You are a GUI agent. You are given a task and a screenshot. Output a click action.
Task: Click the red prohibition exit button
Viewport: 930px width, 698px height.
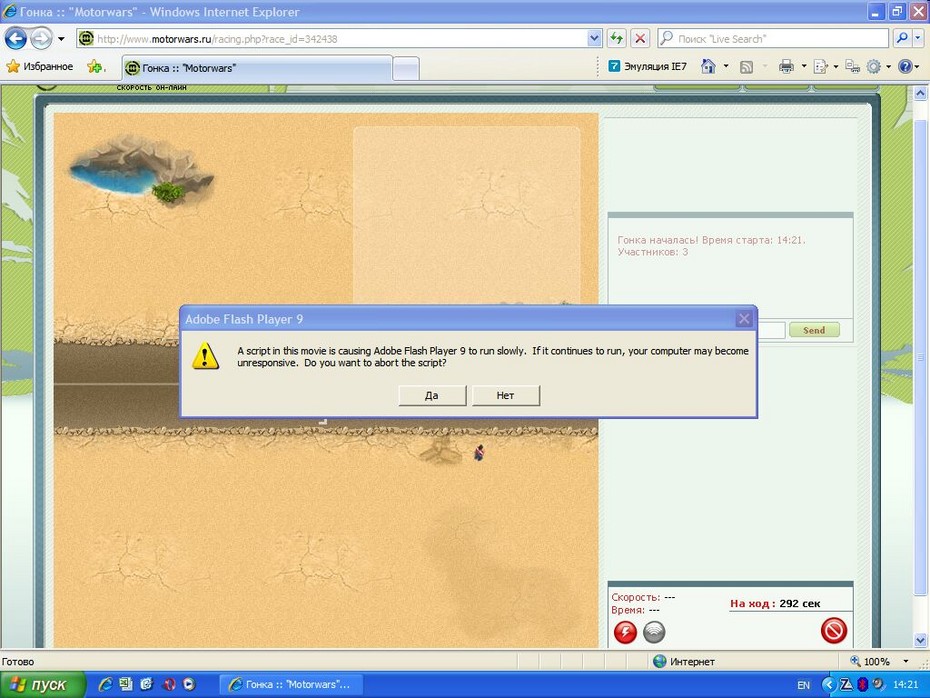(x=833, y=630)
